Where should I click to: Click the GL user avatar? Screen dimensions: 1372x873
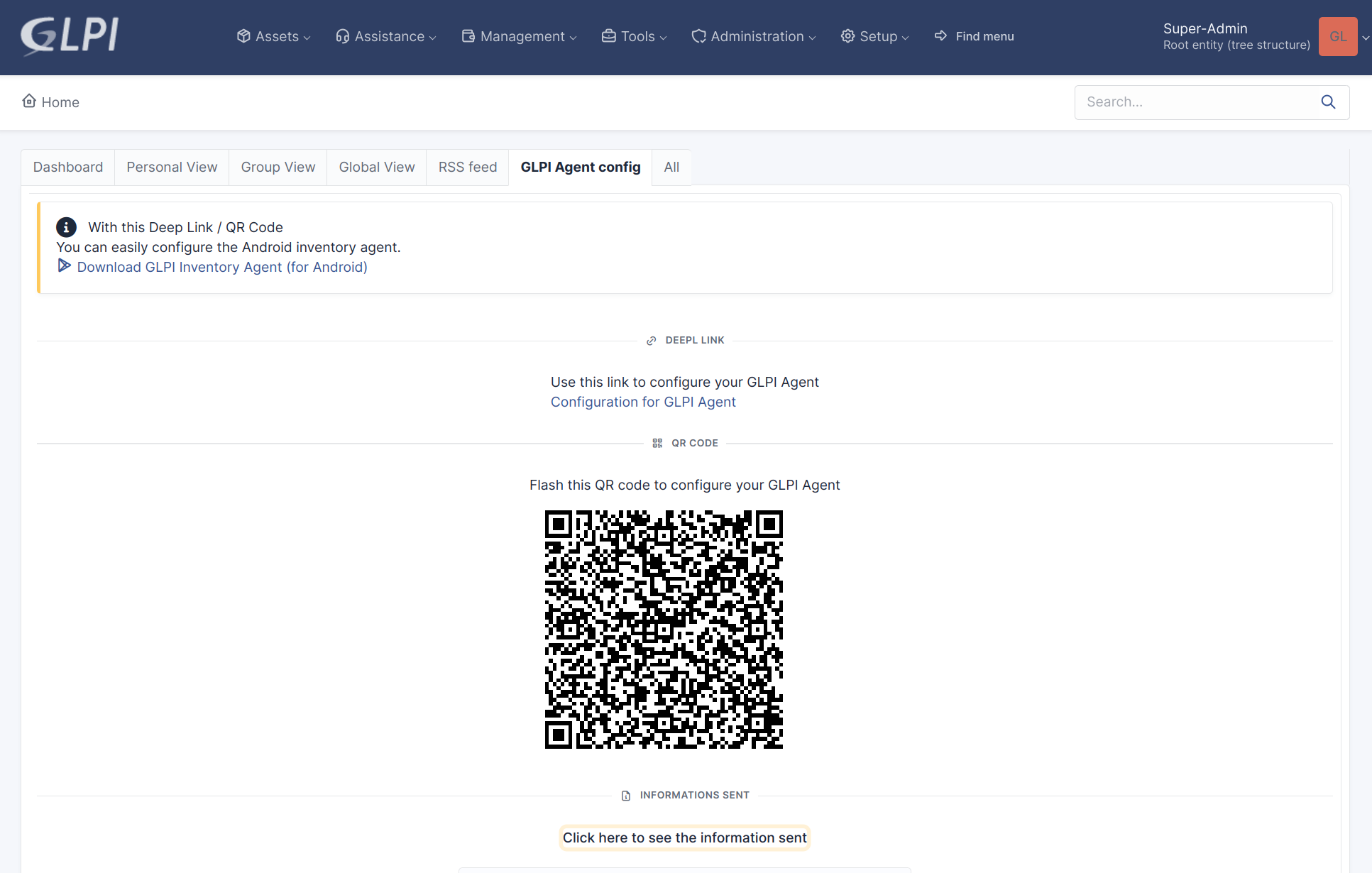click(x=1337, y=36)
